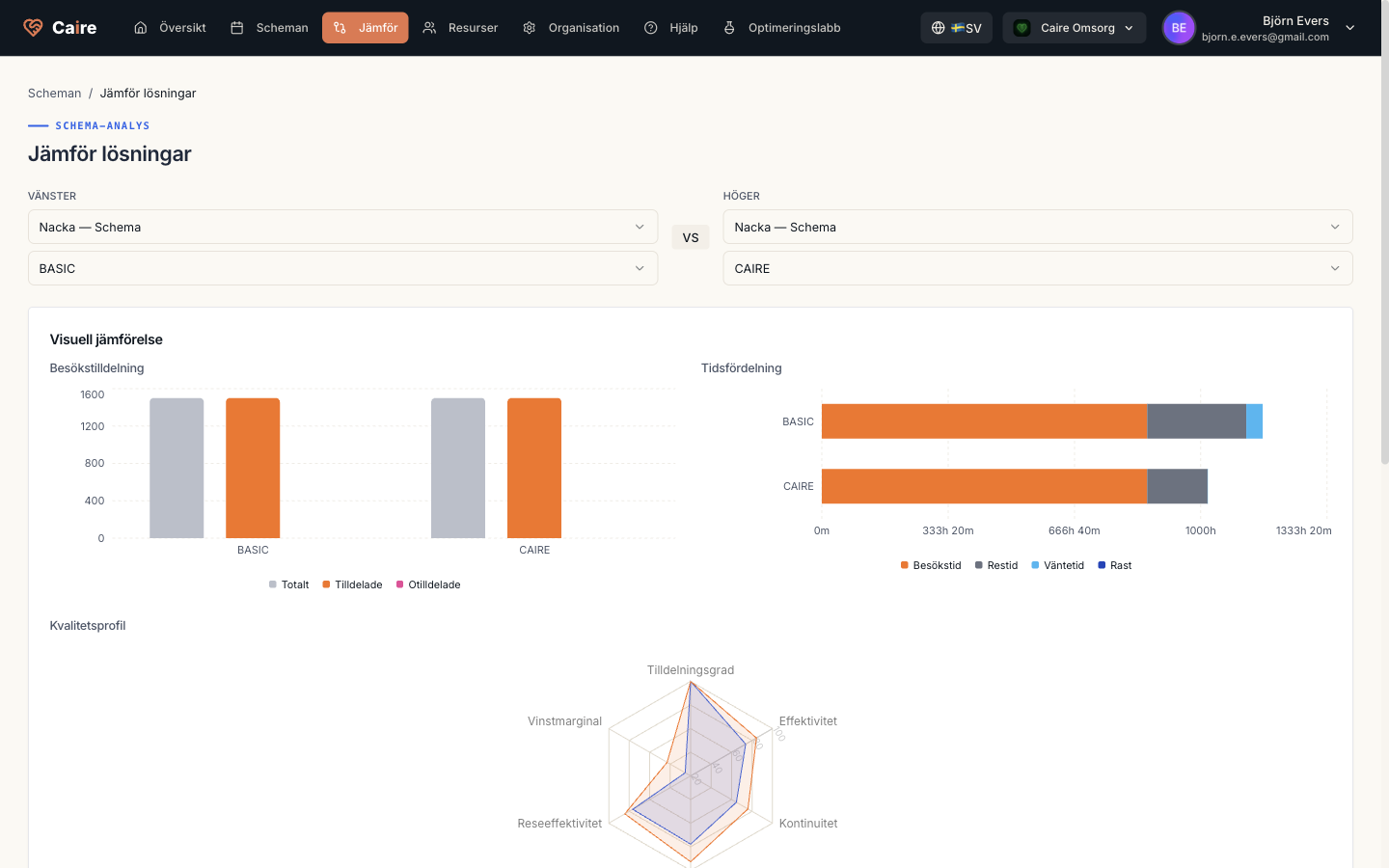
Task: Open the Scheman menu item
Action: (269, 28)
